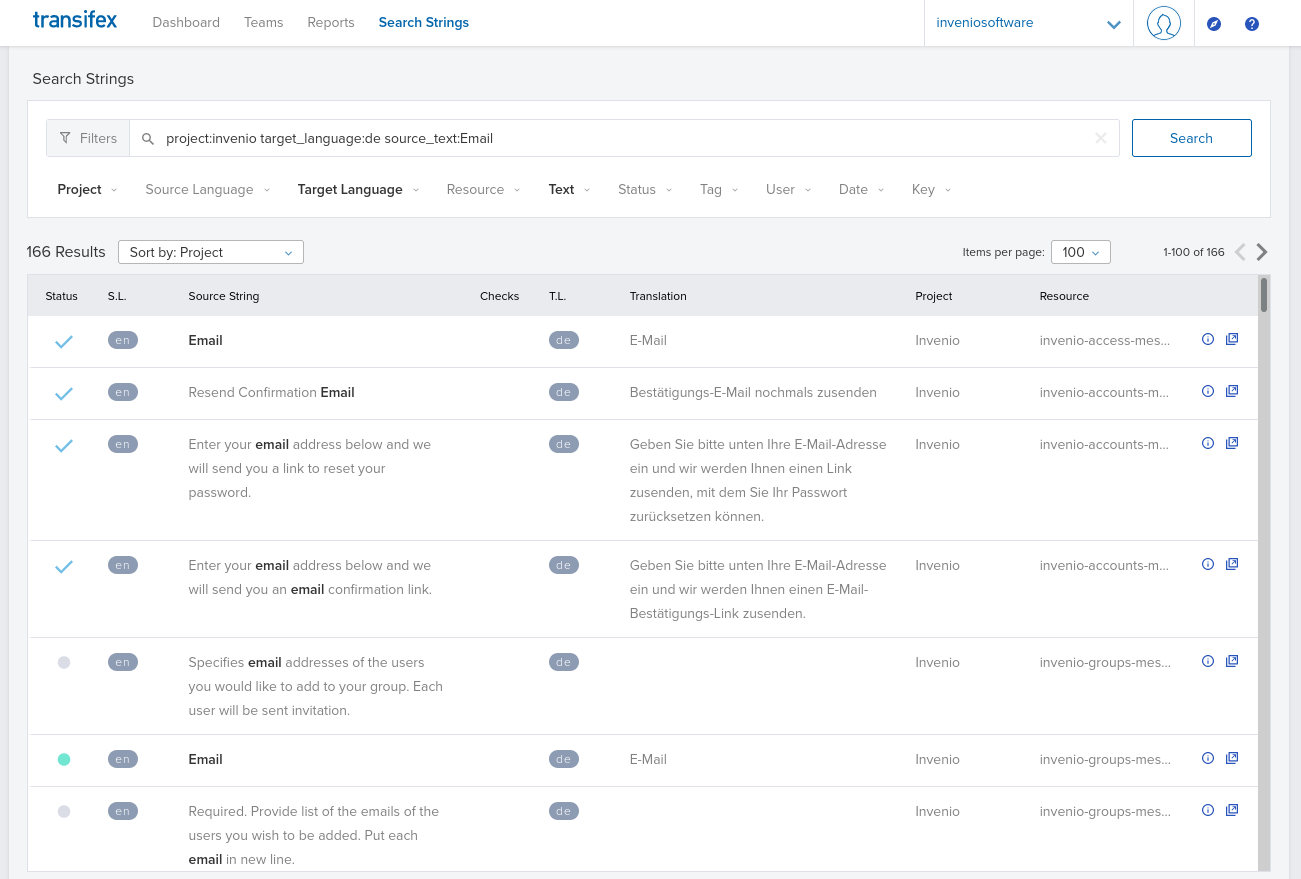The width and height of the screenshot is (1301, 879).
Task: Open the Teams menu item
Action: tap(263, 22)
